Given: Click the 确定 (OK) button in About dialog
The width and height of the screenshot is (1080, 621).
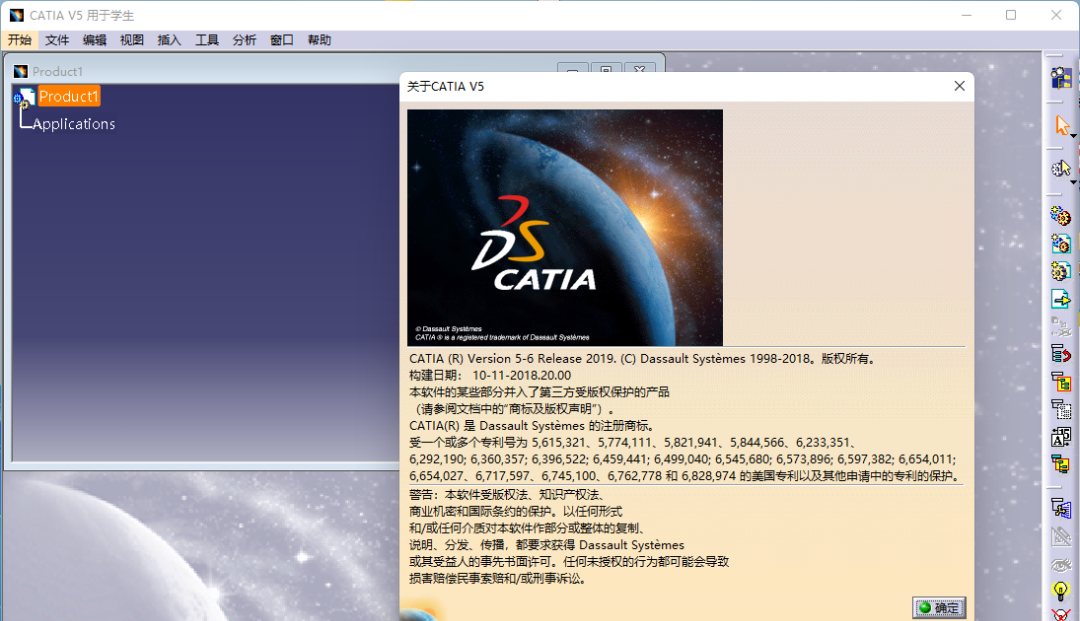Looking at the screenshot, I should click(x=939, y=607).
